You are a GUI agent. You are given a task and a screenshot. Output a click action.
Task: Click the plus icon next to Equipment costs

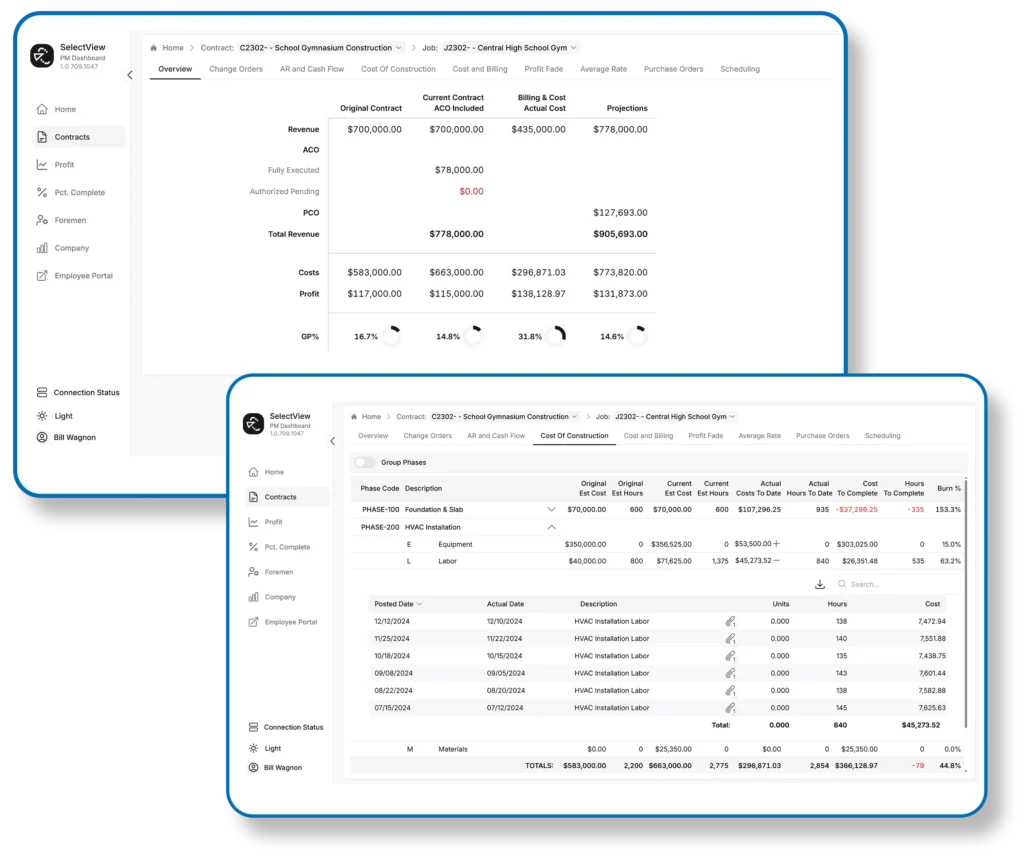(778, 543)
